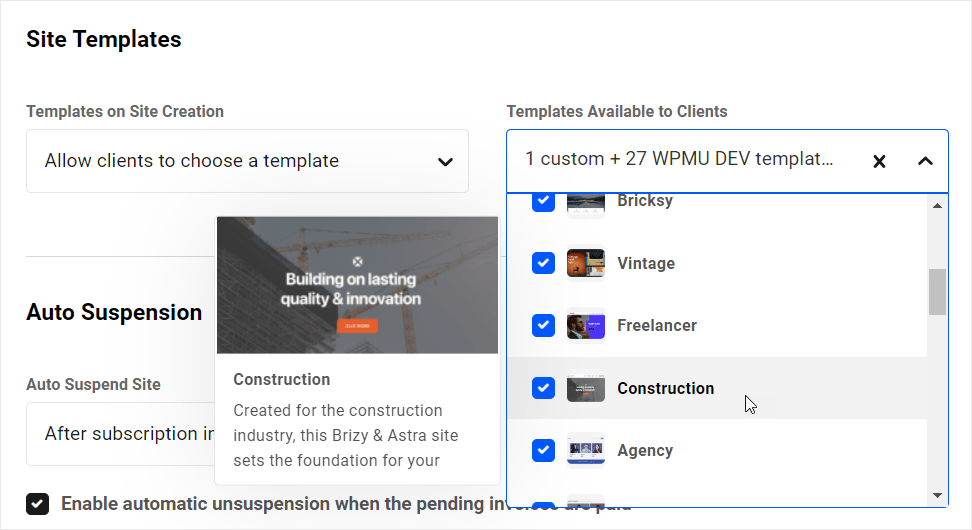The image size is (972, 530).
Task: Clear selected templates with the X icon
Action: click(x=879, y=162)
